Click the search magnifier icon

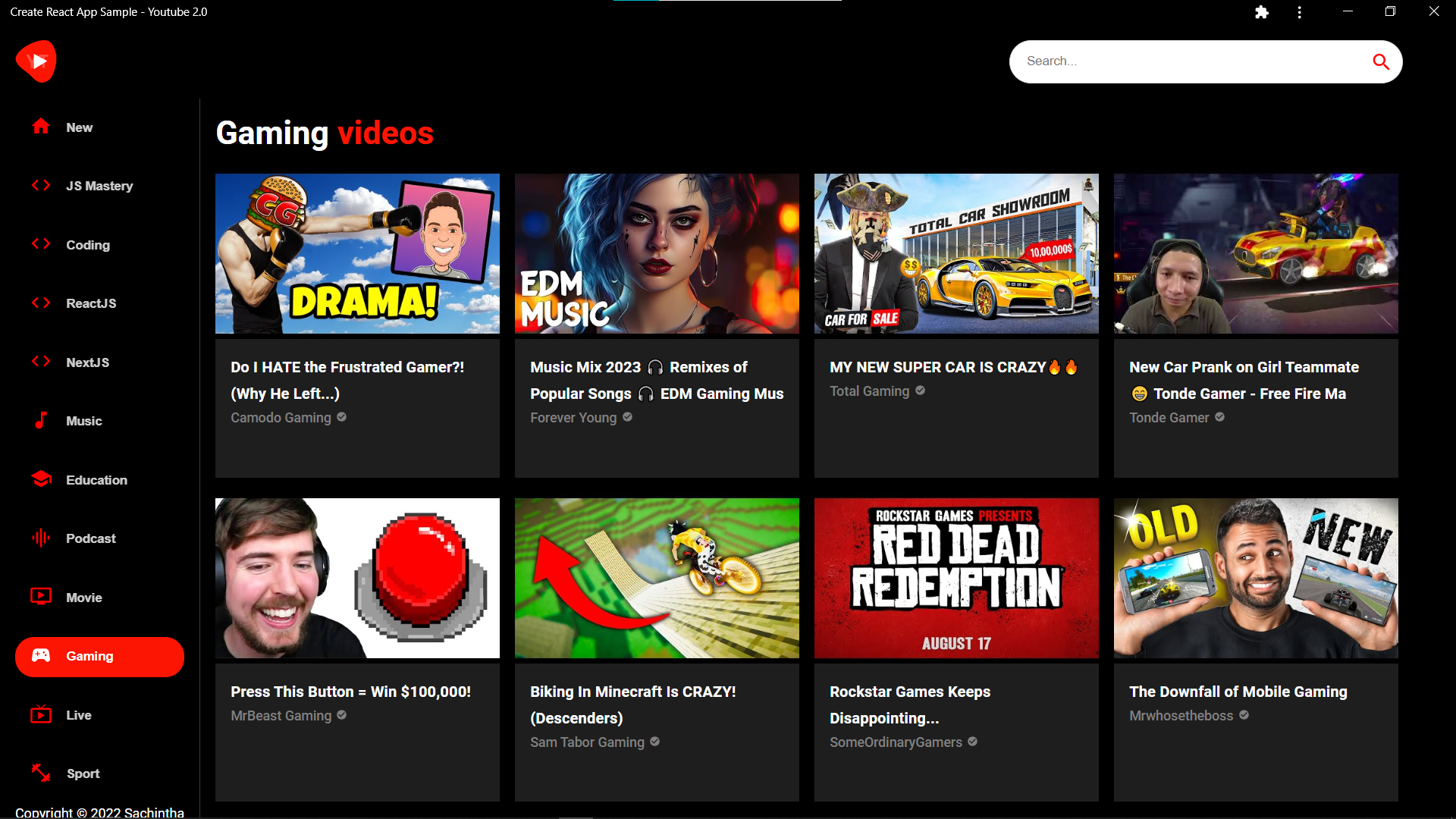click(x=1381, y=61)
